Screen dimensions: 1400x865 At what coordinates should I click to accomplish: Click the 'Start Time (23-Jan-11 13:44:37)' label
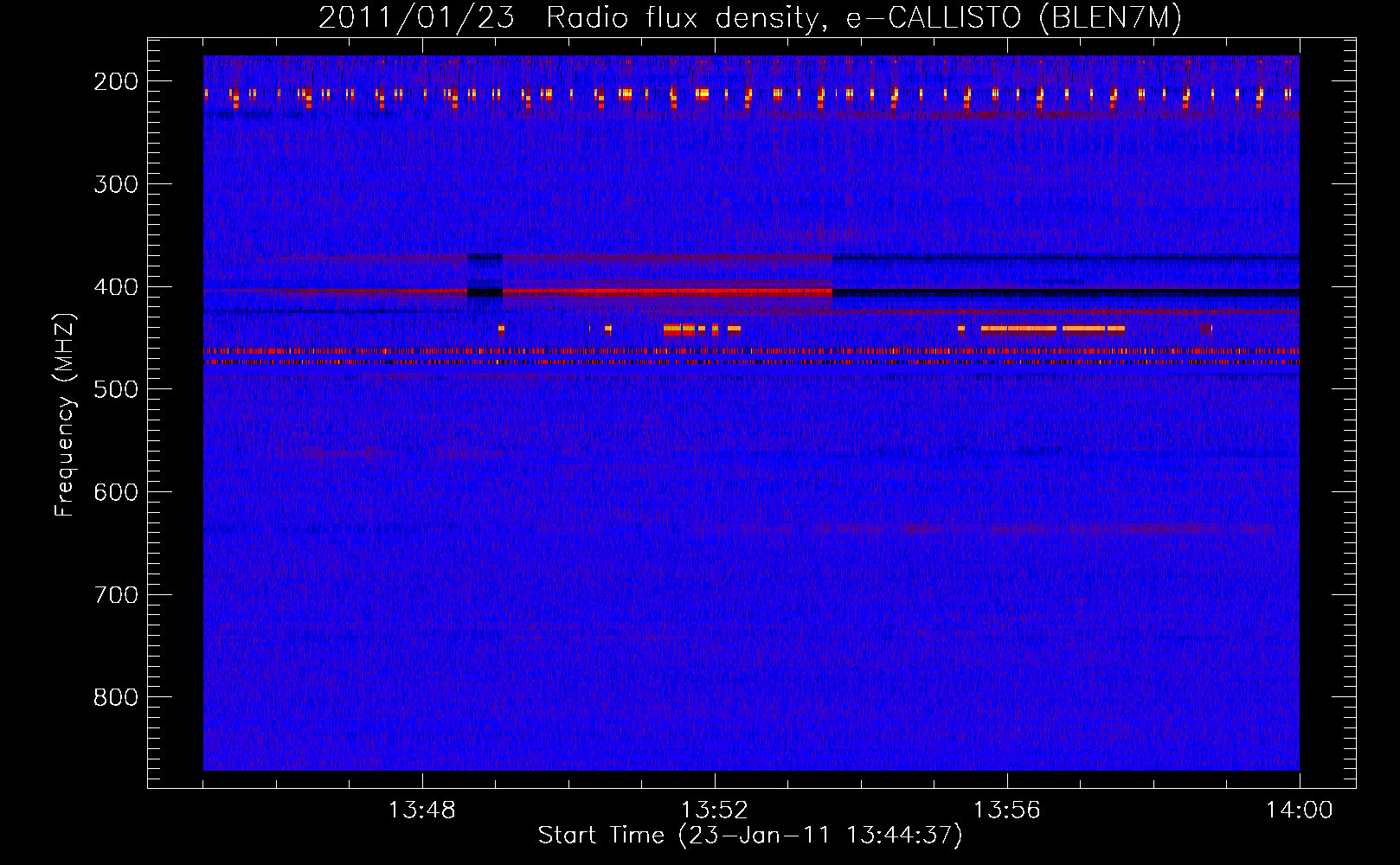point(750,836)
